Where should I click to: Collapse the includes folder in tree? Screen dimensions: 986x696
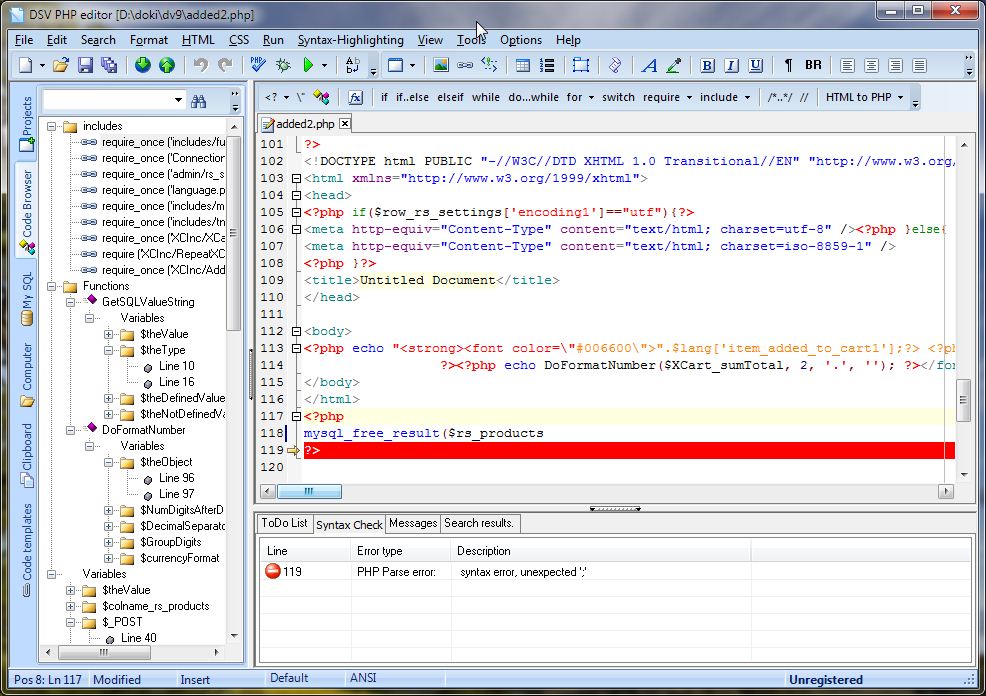(52, 126)
